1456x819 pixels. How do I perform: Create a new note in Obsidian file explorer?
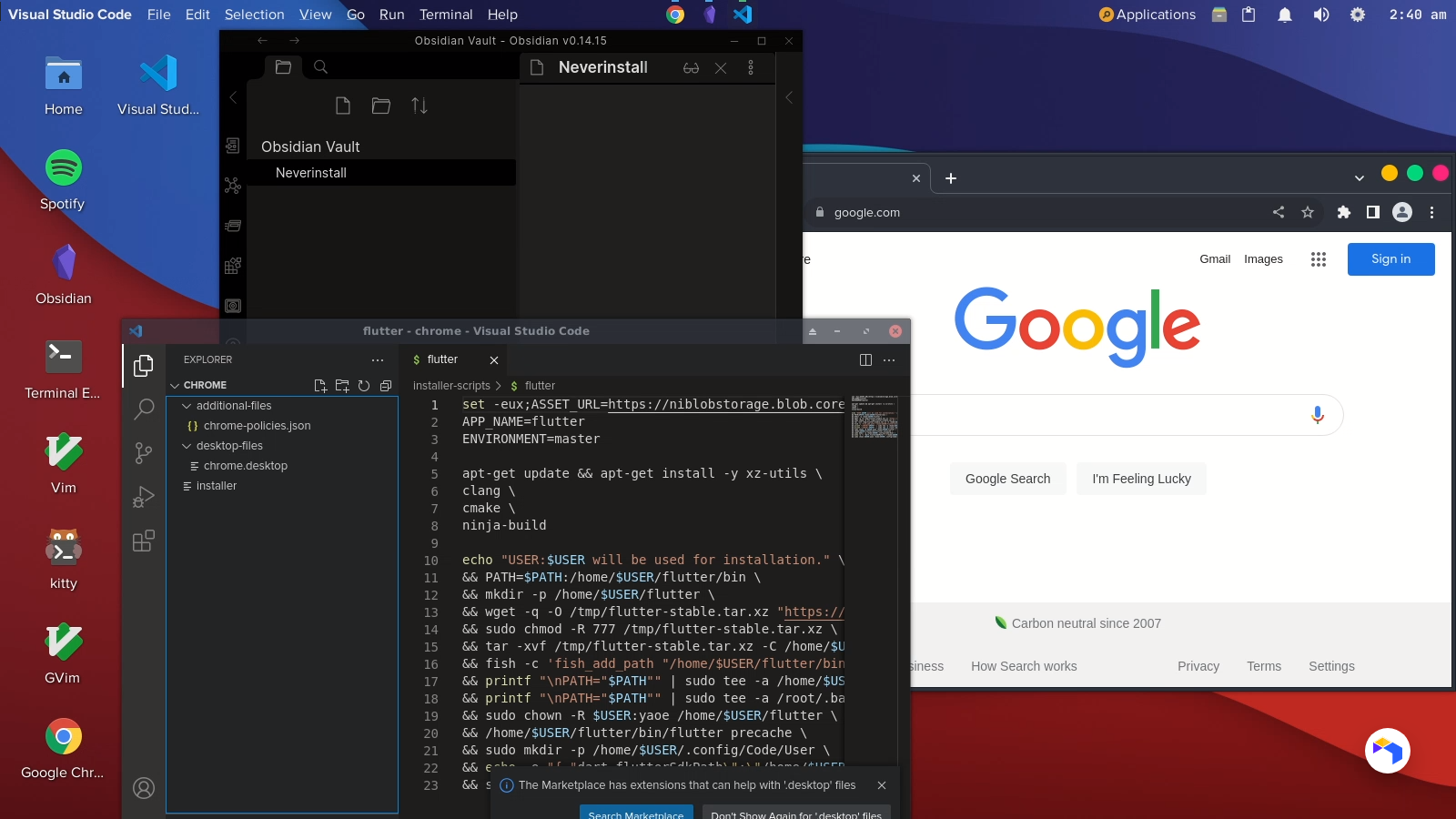tap(343, 106)
